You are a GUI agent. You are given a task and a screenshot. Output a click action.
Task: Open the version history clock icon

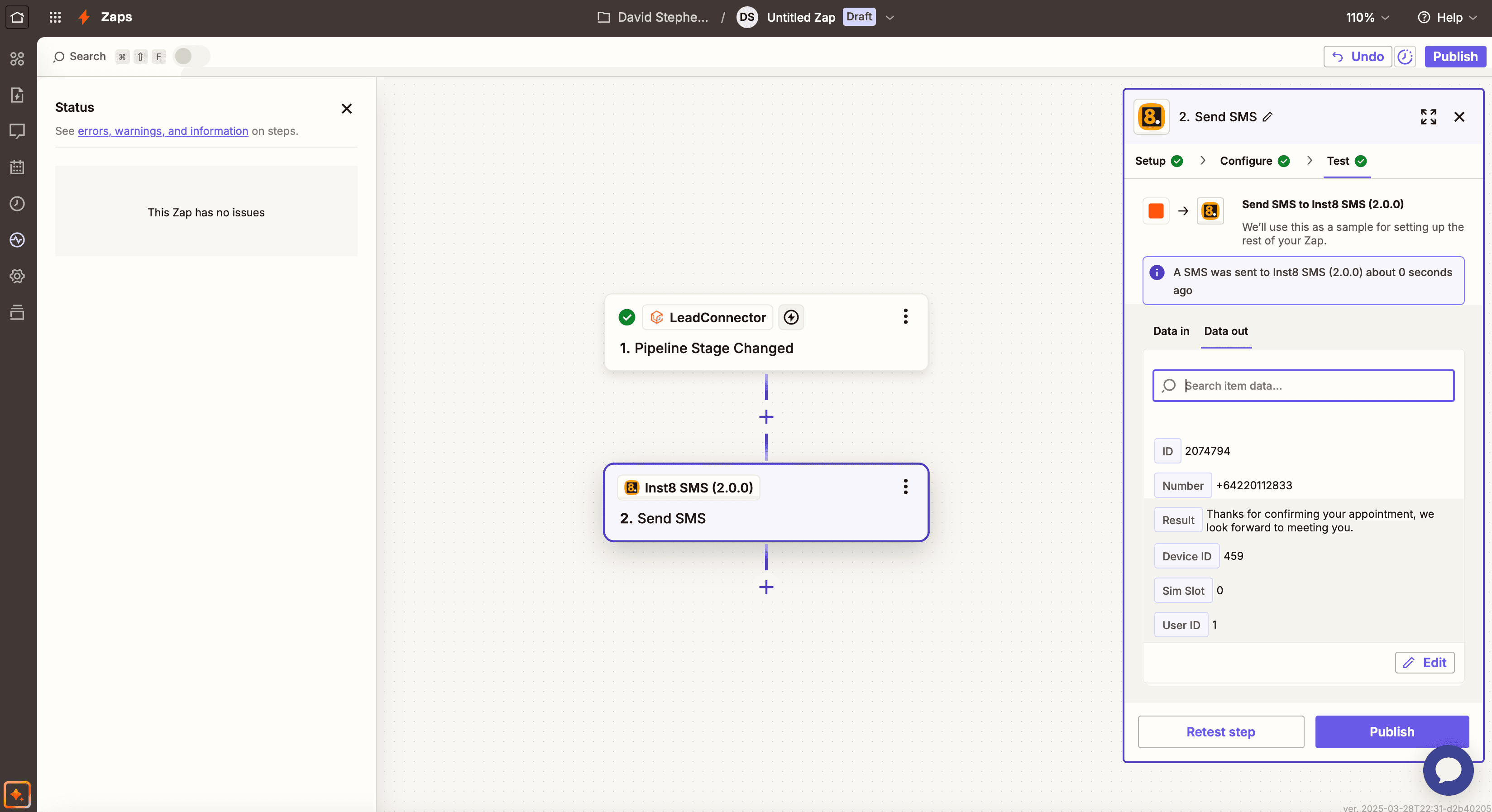(x=17, y=204)
